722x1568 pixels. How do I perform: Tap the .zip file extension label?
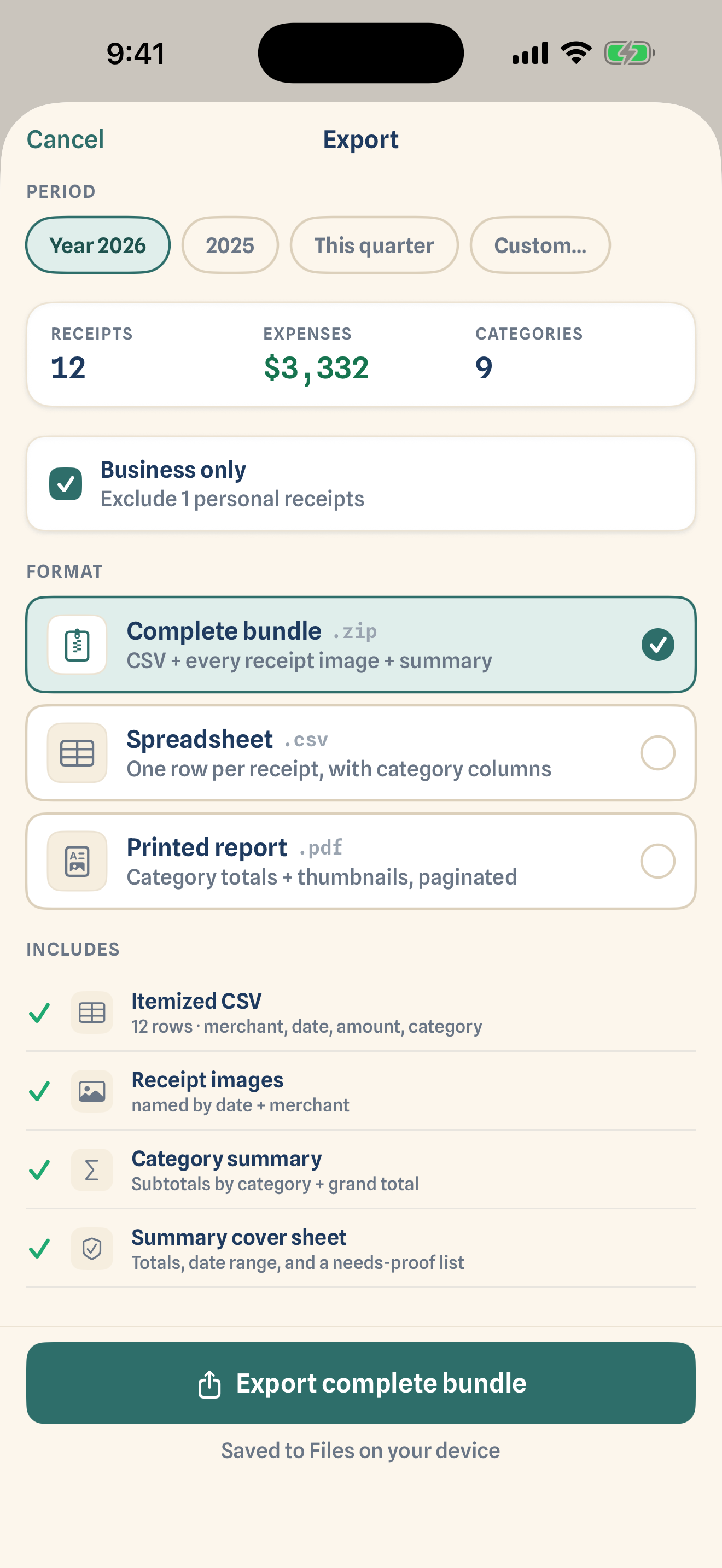pos(355,631)
